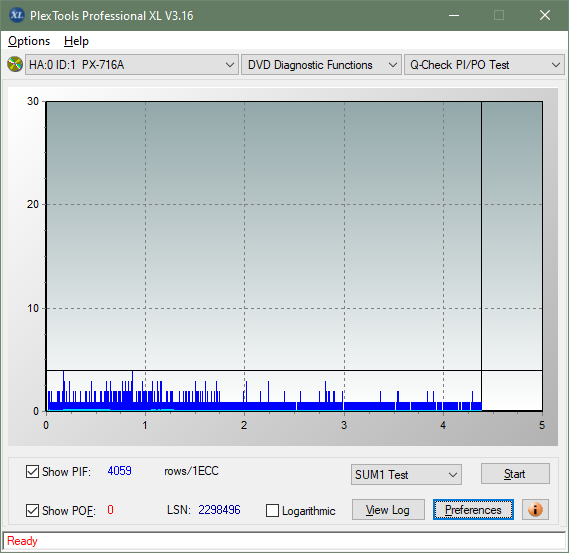Open the DVD Diagnostic Functions dropdown
Viewport: 569px width, 553px height.
point(321,65)
